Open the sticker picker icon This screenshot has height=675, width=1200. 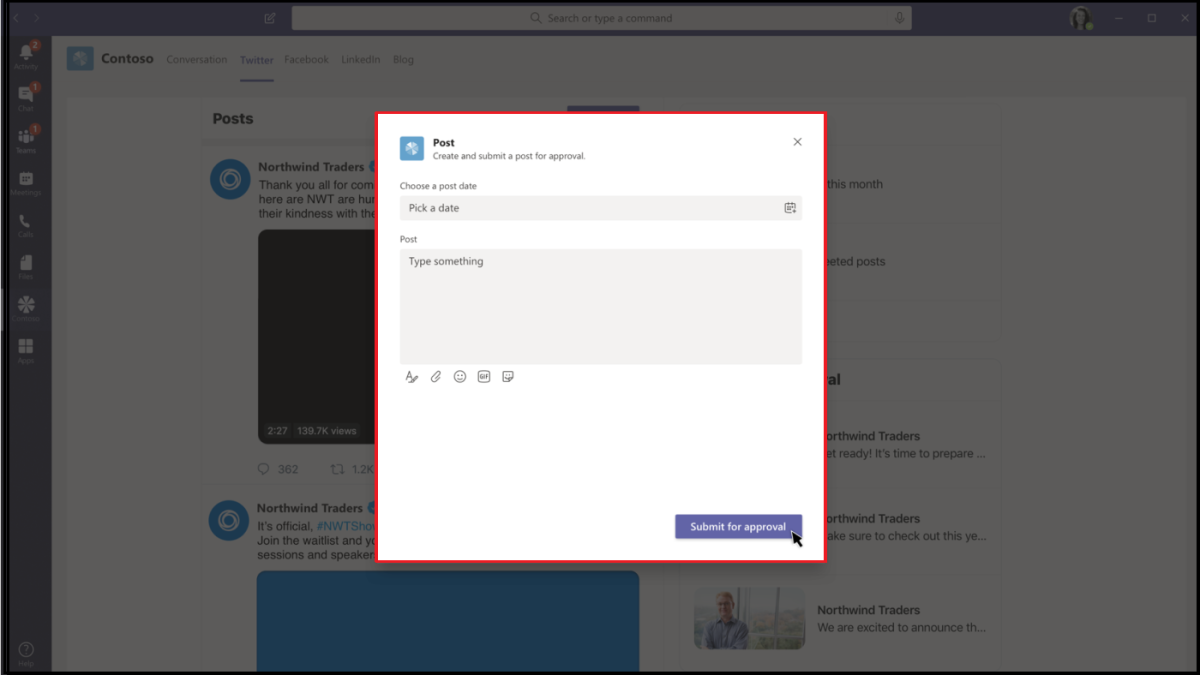pos(508,377)
